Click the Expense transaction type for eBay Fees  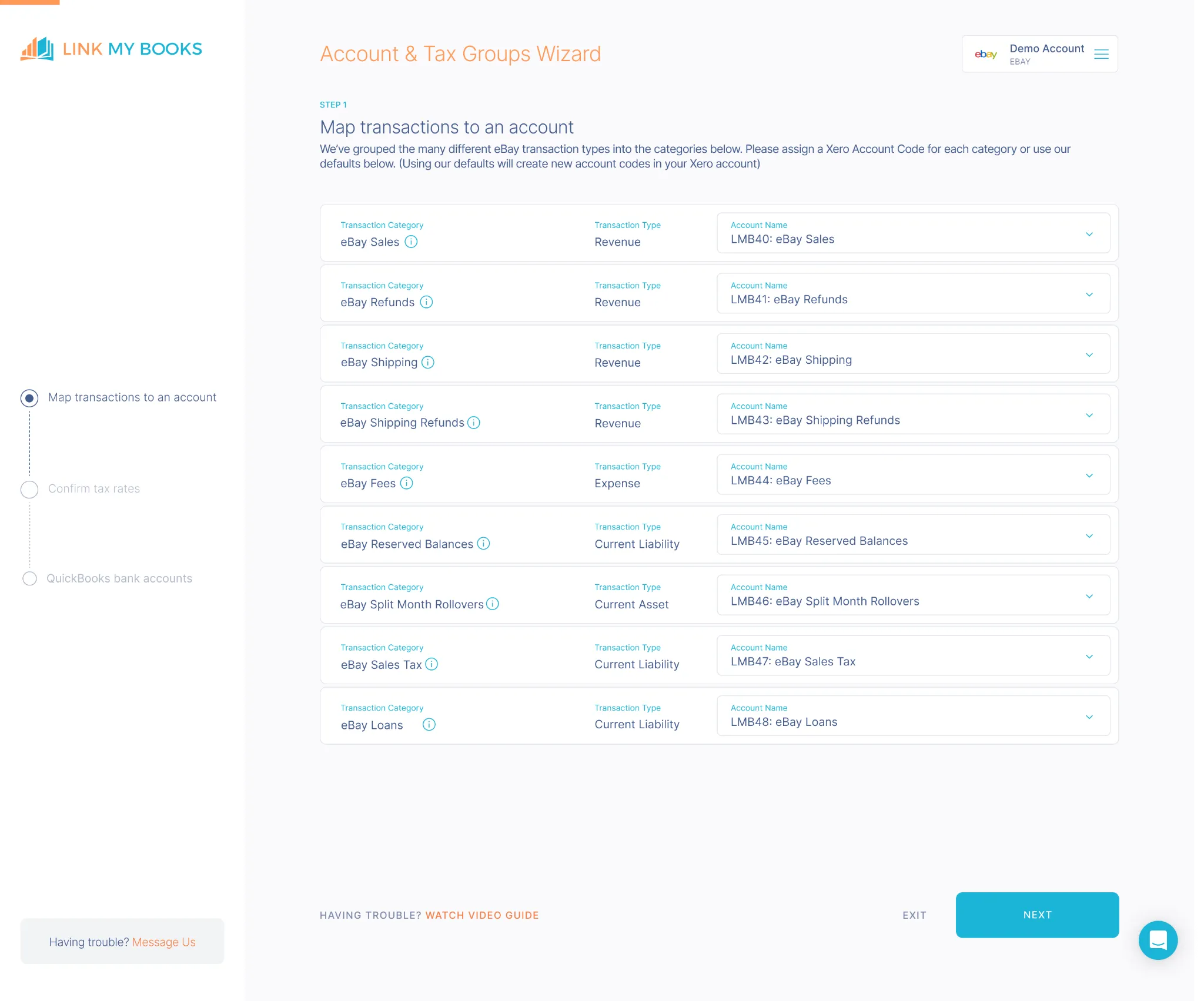tap(617, 483)
